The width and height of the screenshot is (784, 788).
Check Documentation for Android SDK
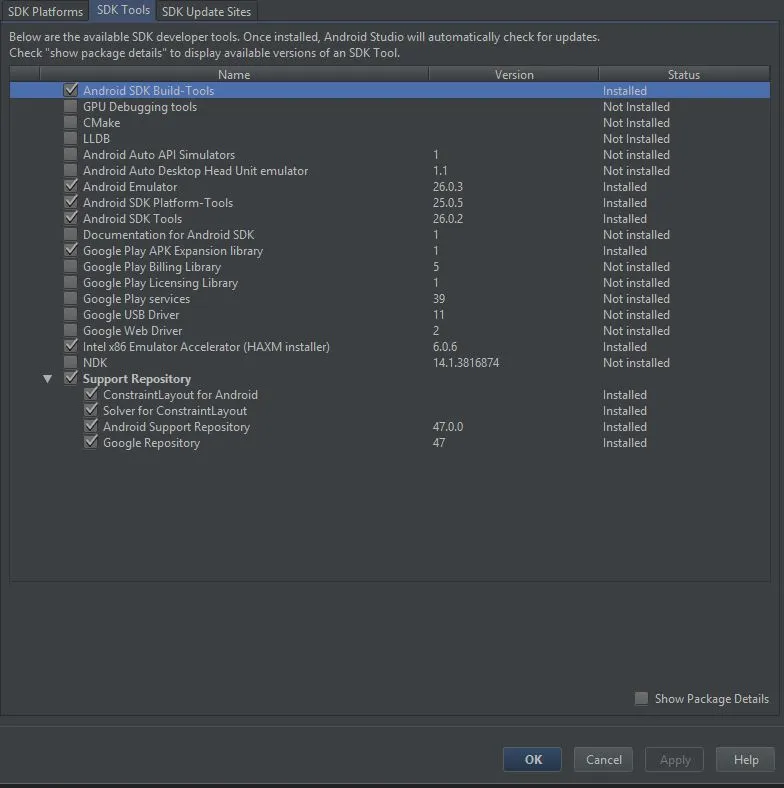[x=71, y=234]
